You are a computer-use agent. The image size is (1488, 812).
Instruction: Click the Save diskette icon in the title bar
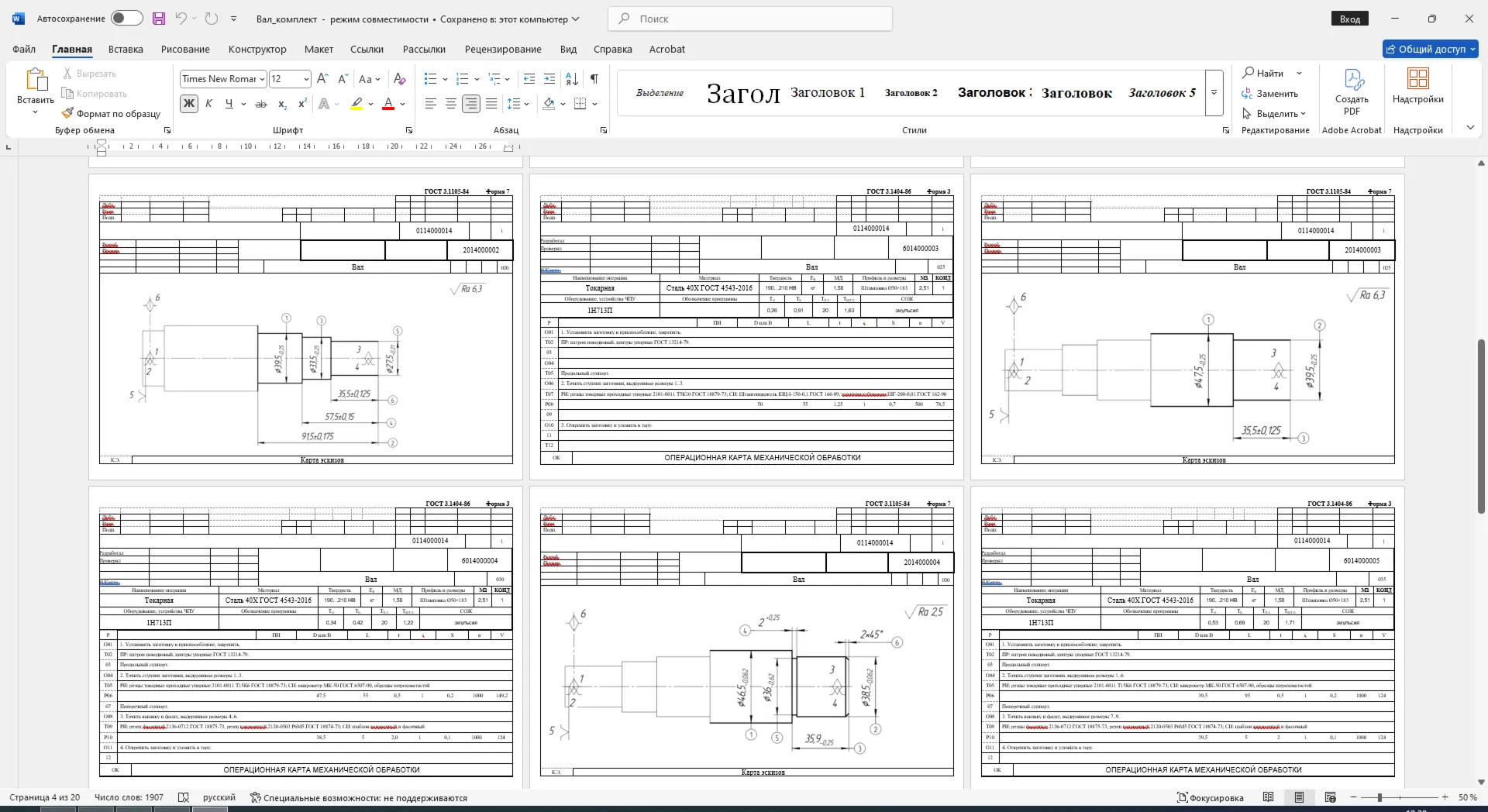159,19
